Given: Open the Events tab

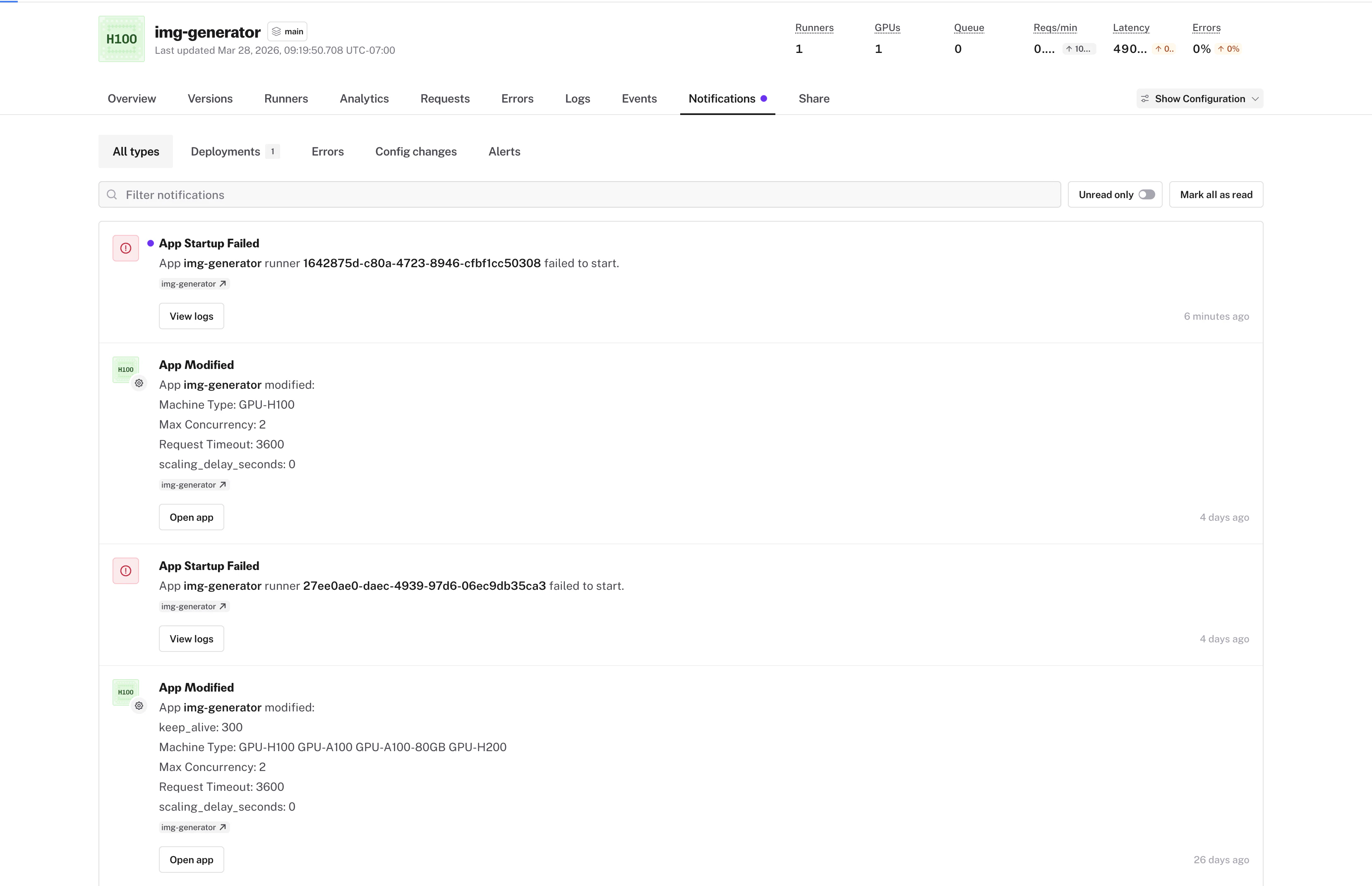Looking at the screenshot, I should pos(639,98).
